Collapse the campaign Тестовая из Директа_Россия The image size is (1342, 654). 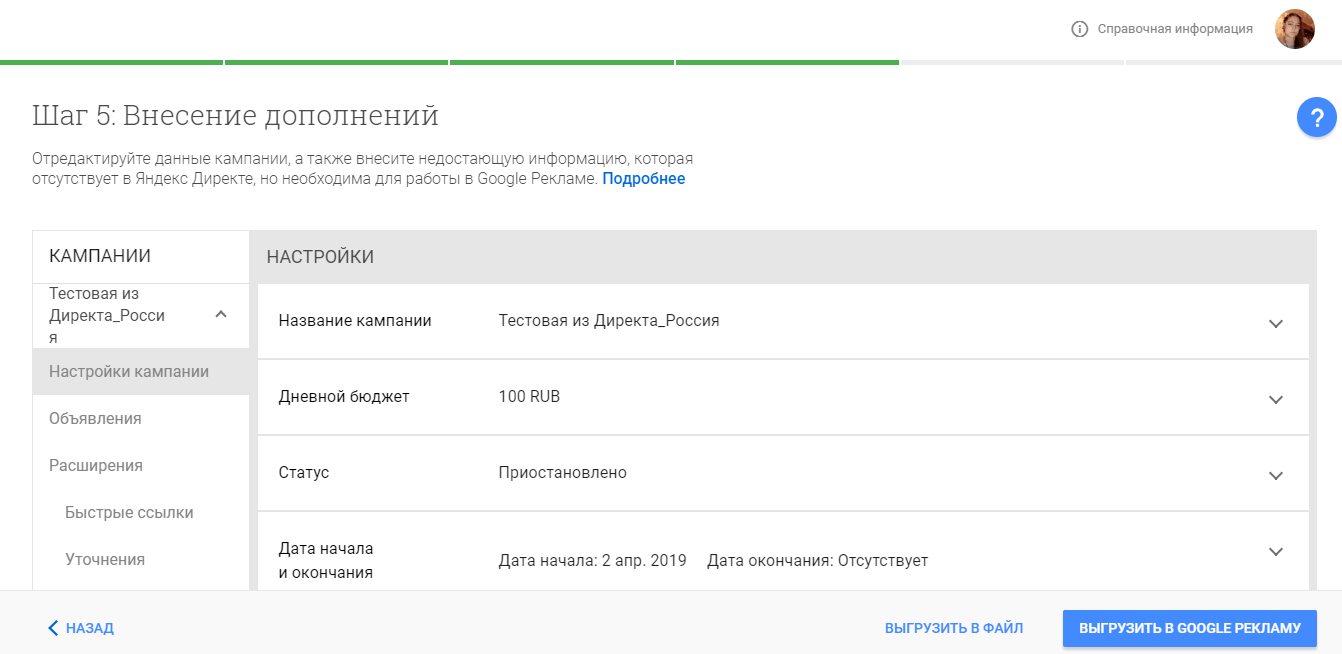tap(221, 315)
